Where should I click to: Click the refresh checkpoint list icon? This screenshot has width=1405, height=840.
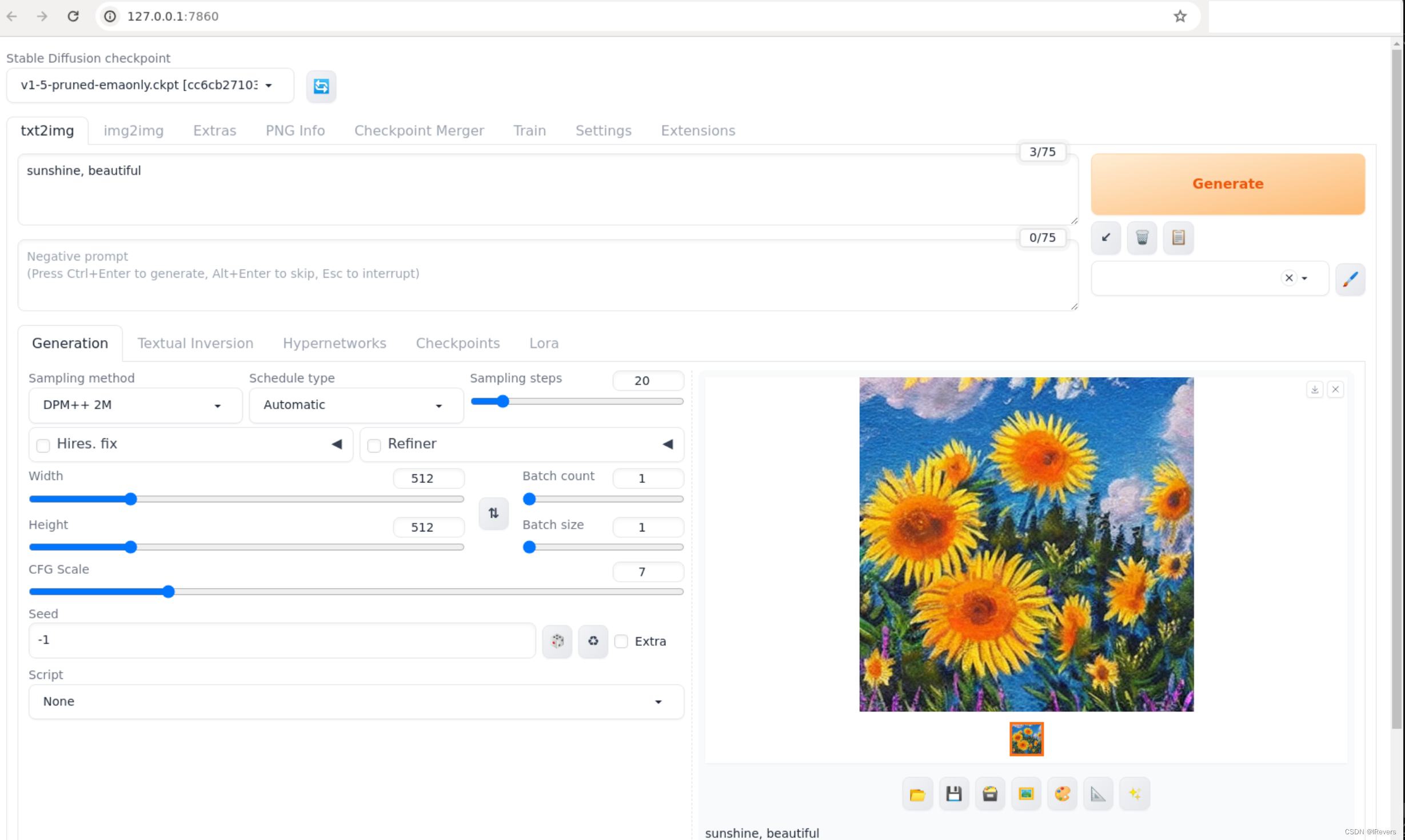(321, 86)
